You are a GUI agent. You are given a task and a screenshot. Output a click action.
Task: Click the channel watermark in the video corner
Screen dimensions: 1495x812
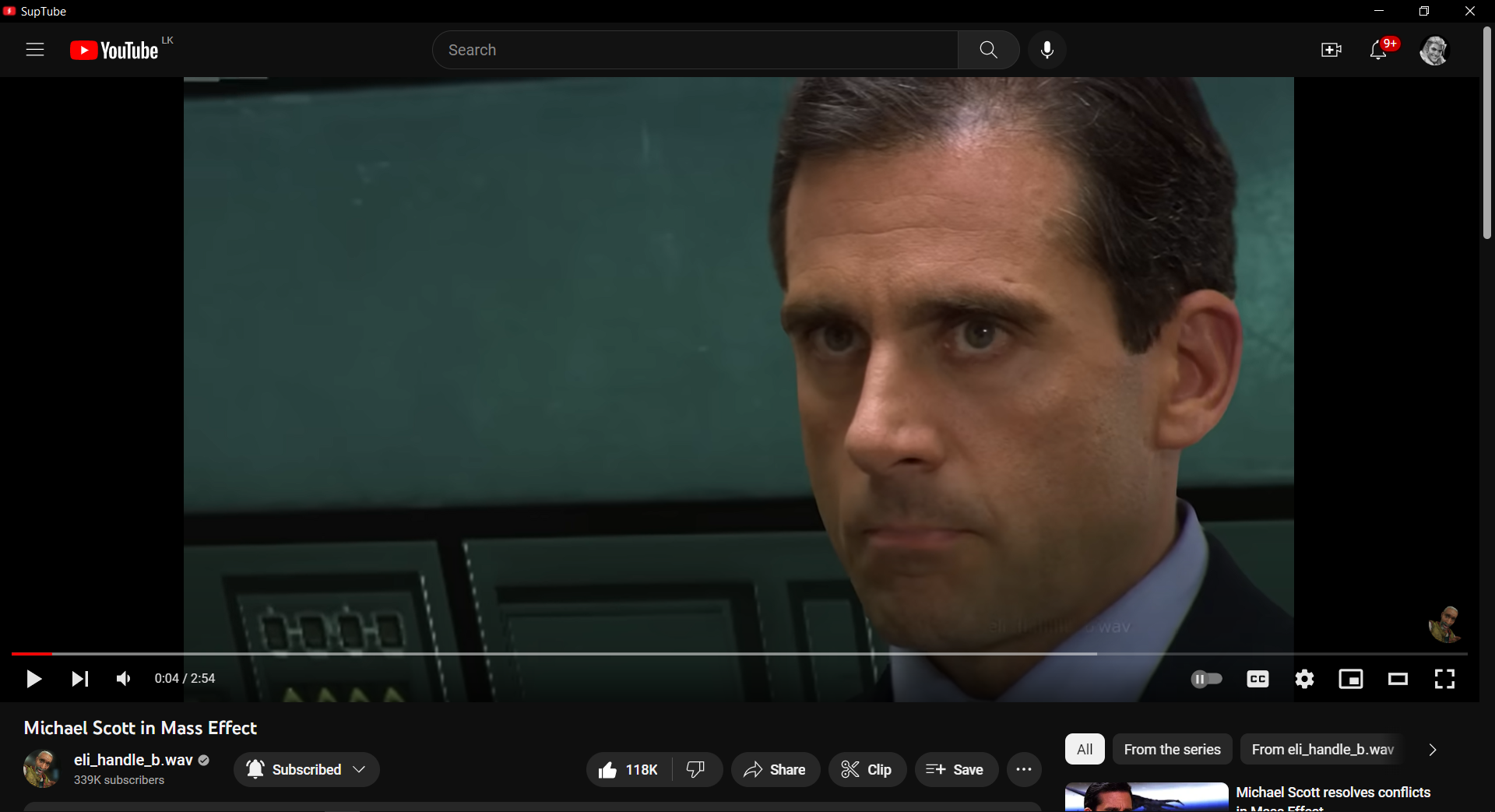click(x=1445, y=624)
